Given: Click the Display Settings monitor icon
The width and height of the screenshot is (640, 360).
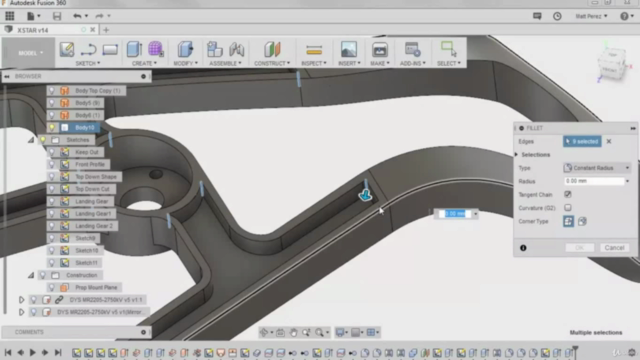Looking at the screenshot, I should pos(340,333).
